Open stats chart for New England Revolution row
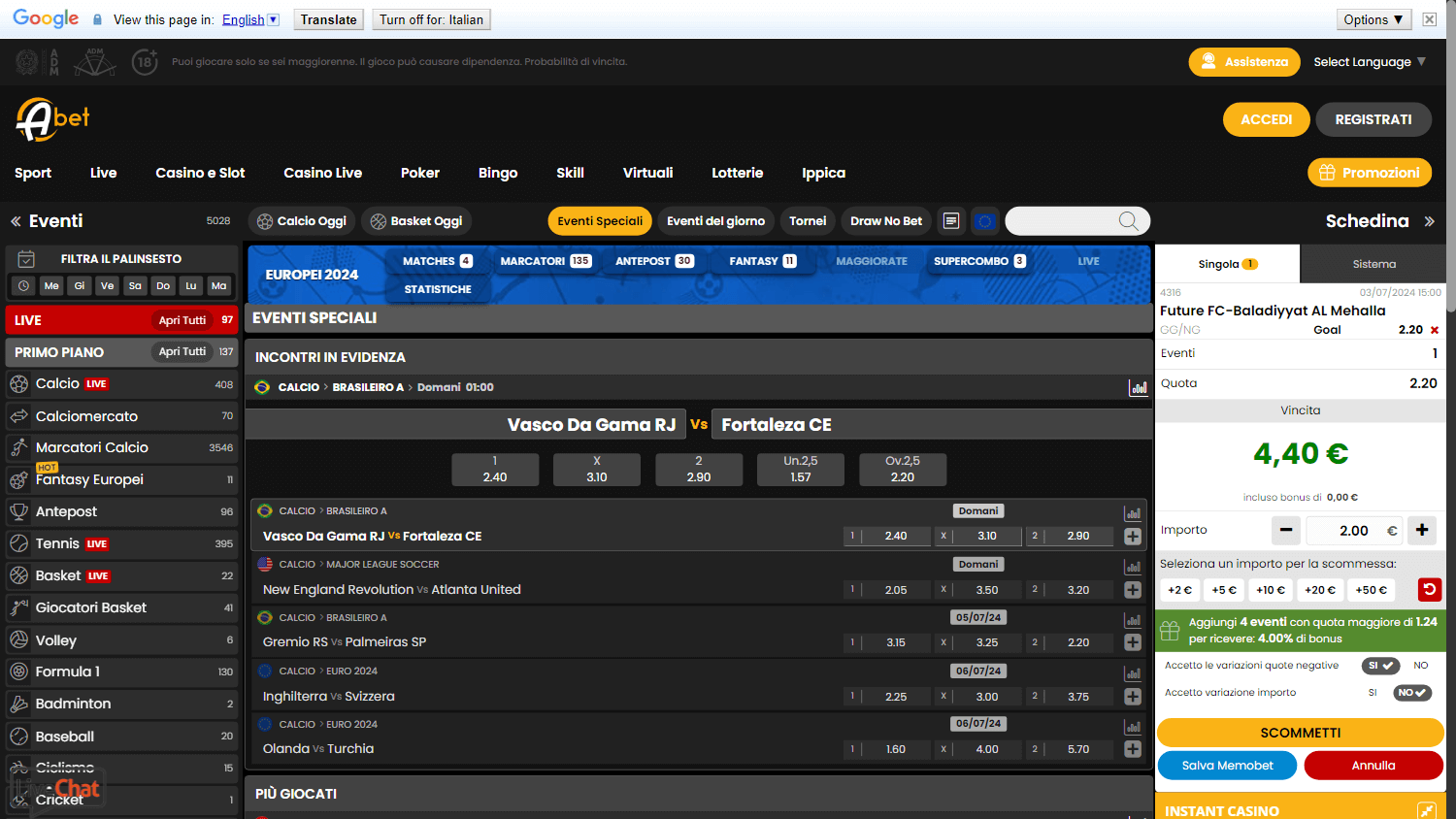The image size is (1456, 819). [1132, 567]
